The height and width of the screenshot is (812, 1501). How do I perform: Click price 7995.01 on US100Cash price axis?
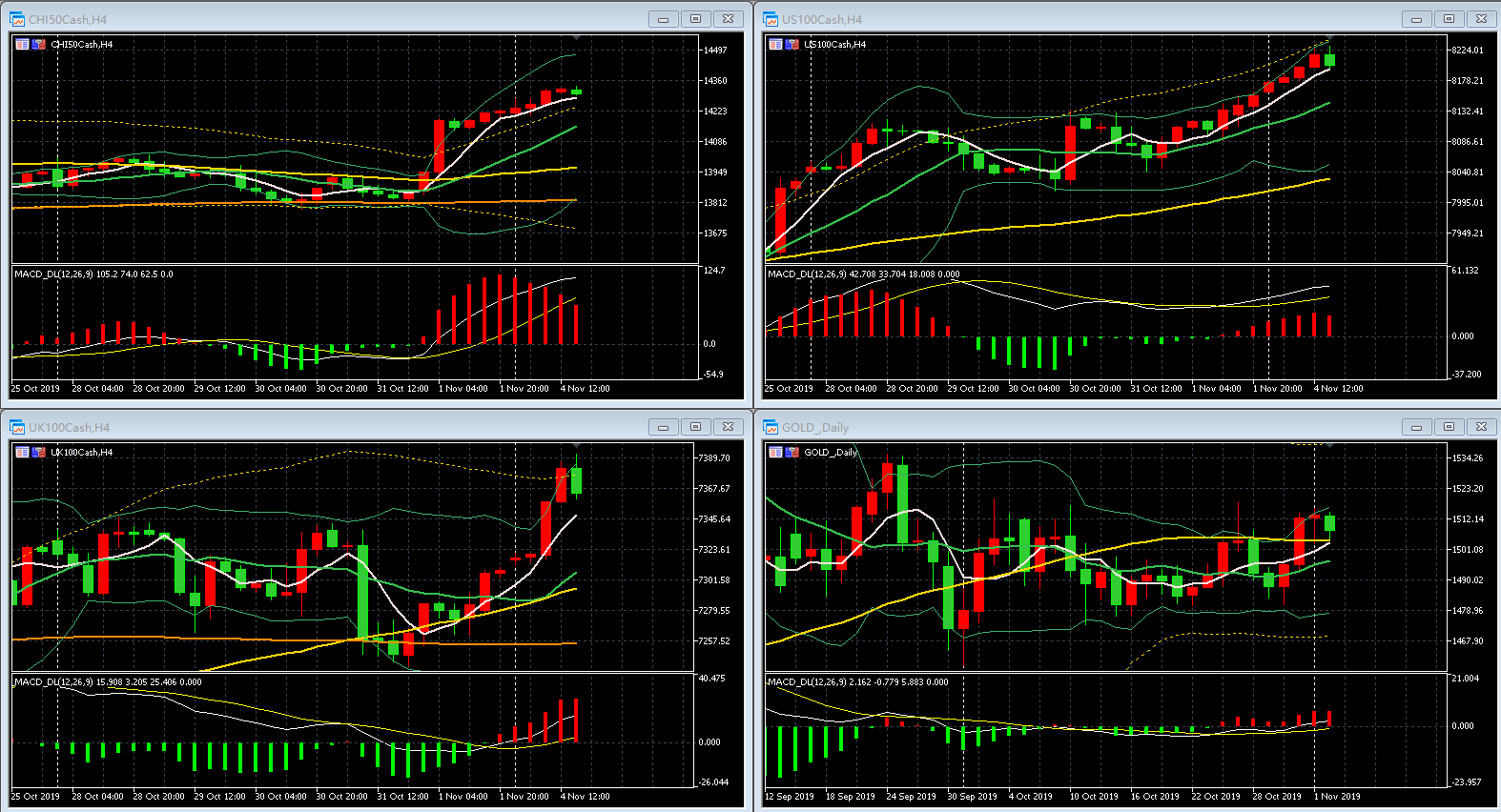tap(1468, 202)
